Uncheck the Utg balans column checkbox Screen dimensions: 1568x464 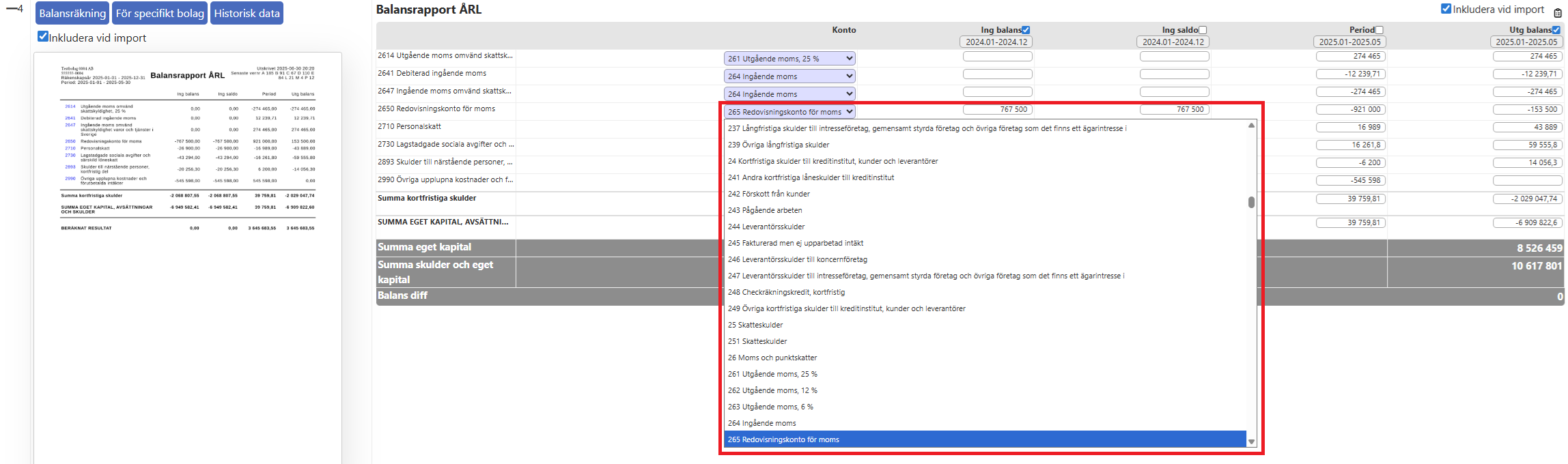(x=1556, y=30)
